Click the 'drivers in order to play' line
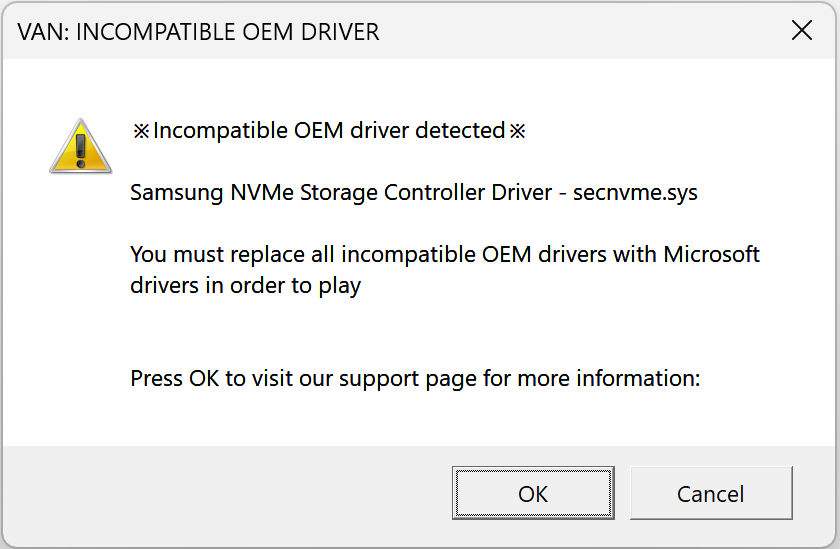 (245, 285)
